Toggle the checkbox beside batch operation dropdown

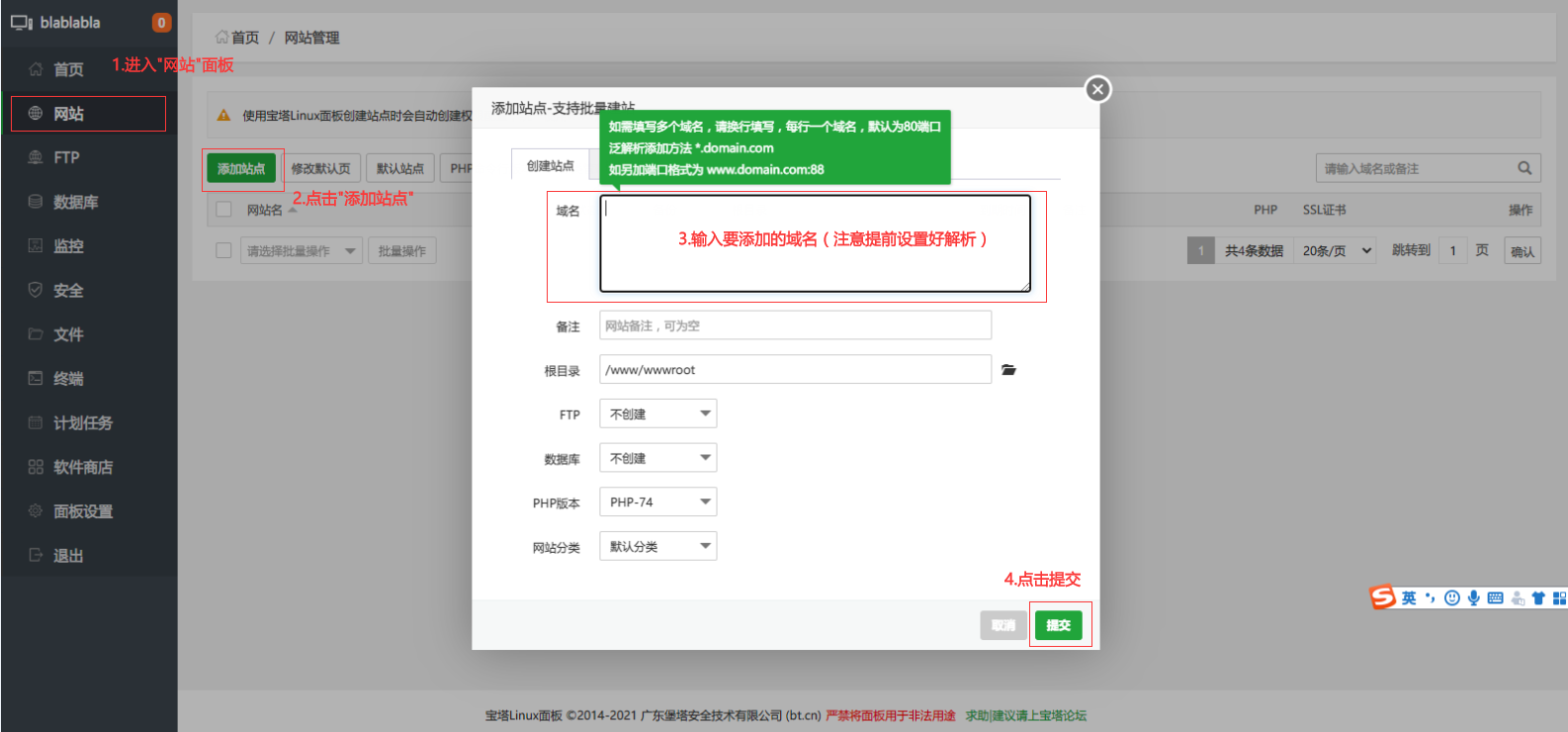tap(223, 251)
